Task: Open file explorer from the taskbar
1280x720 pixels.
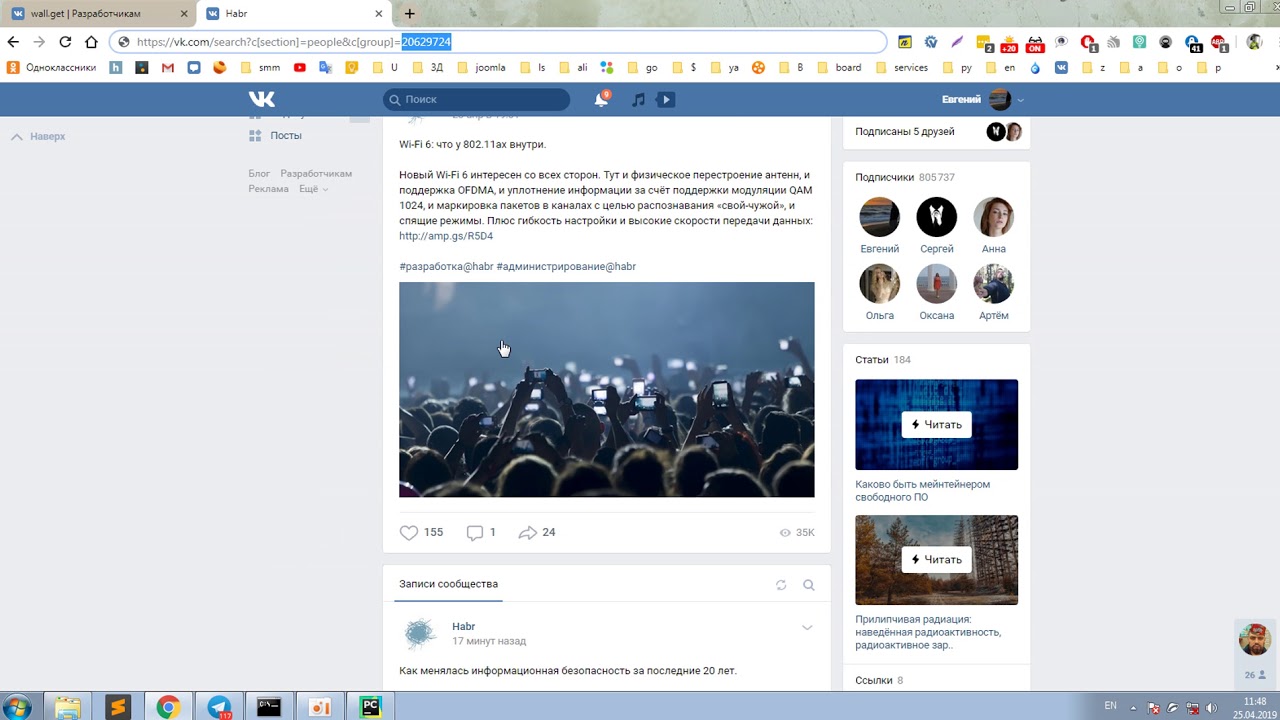Action: tap(67, 707)
